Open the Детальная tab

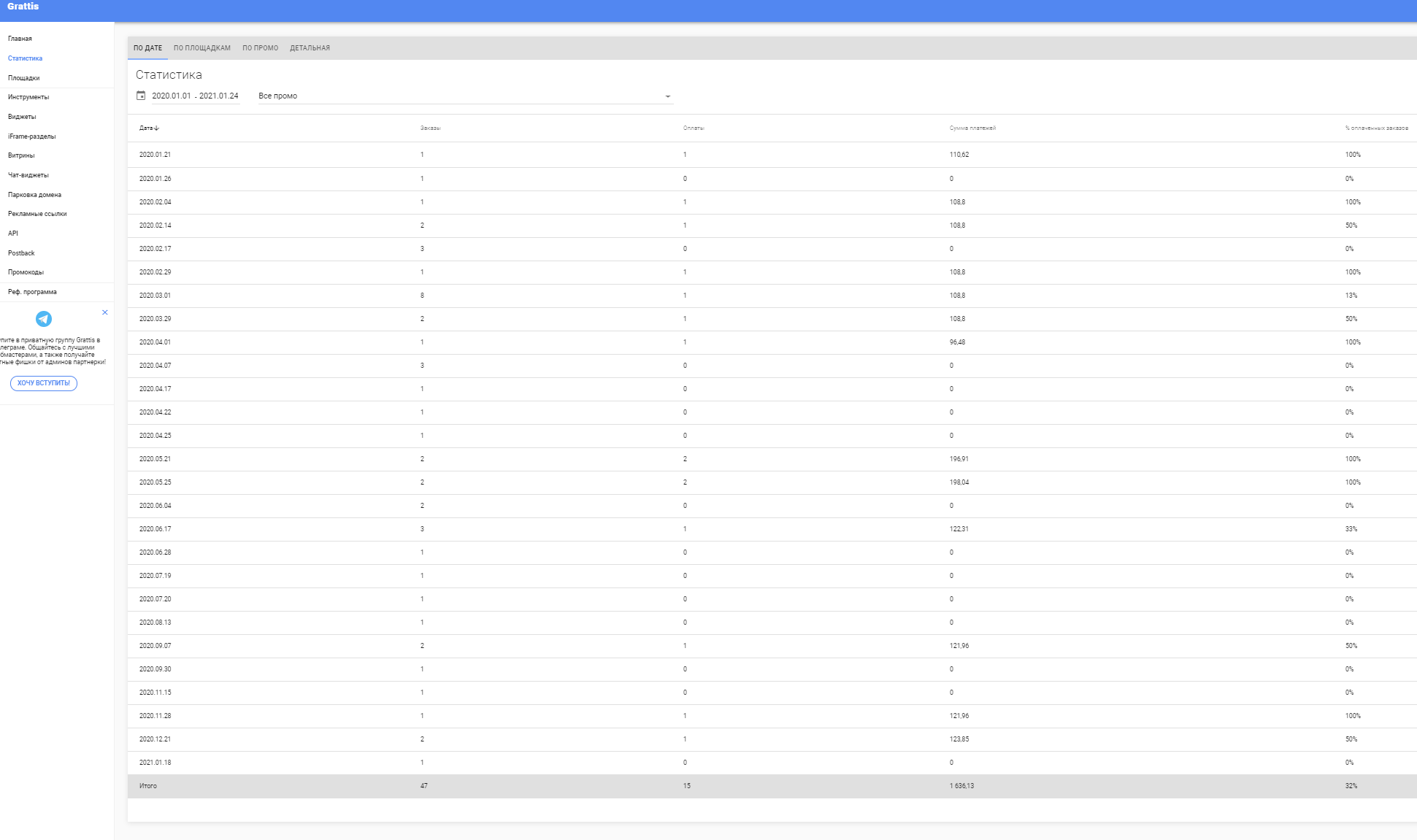pos(310,48)
